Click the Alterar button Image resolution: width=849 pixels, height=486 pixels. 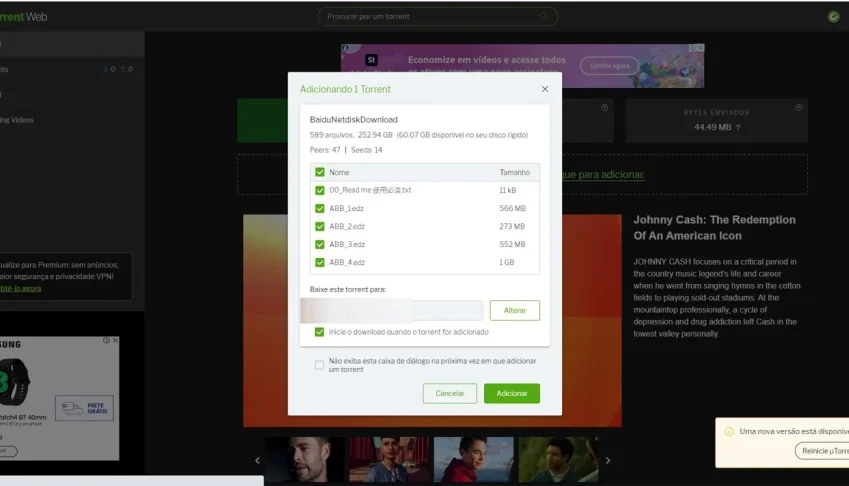(514, 310)
